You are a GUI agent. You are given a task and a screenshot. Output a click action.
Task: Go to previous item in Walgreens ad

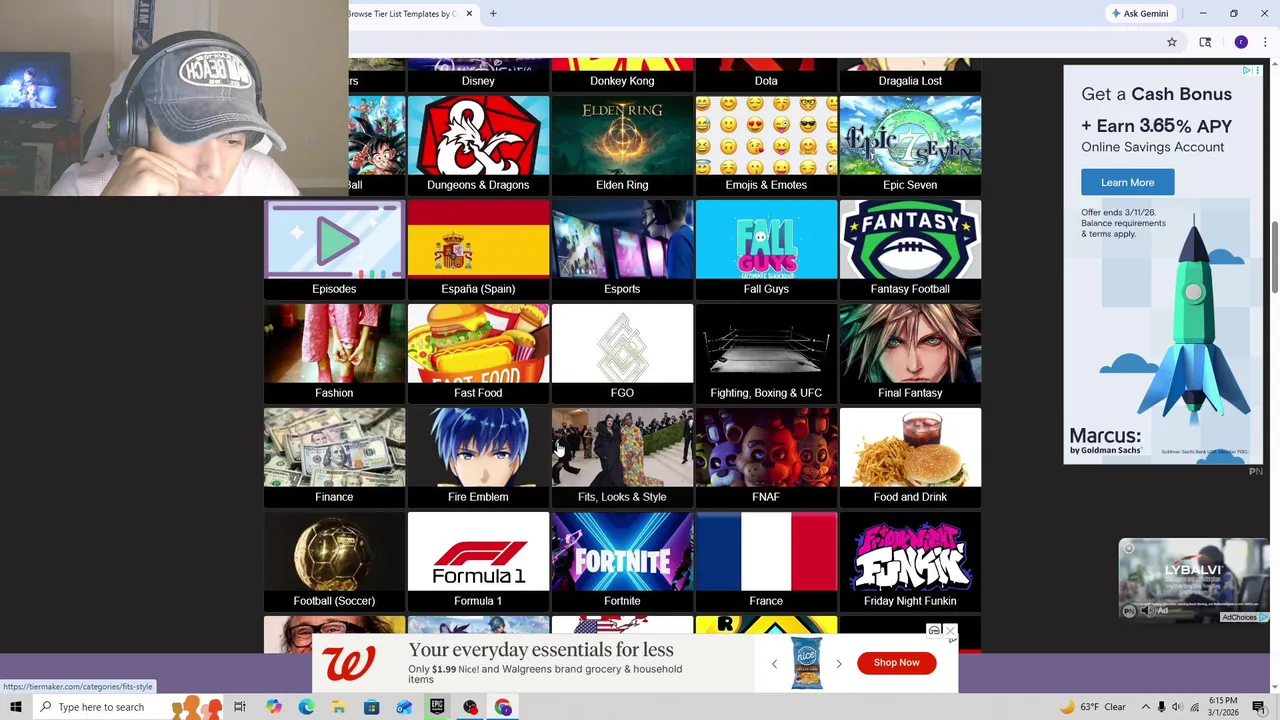pyautogui.click(x=774, y=664)
